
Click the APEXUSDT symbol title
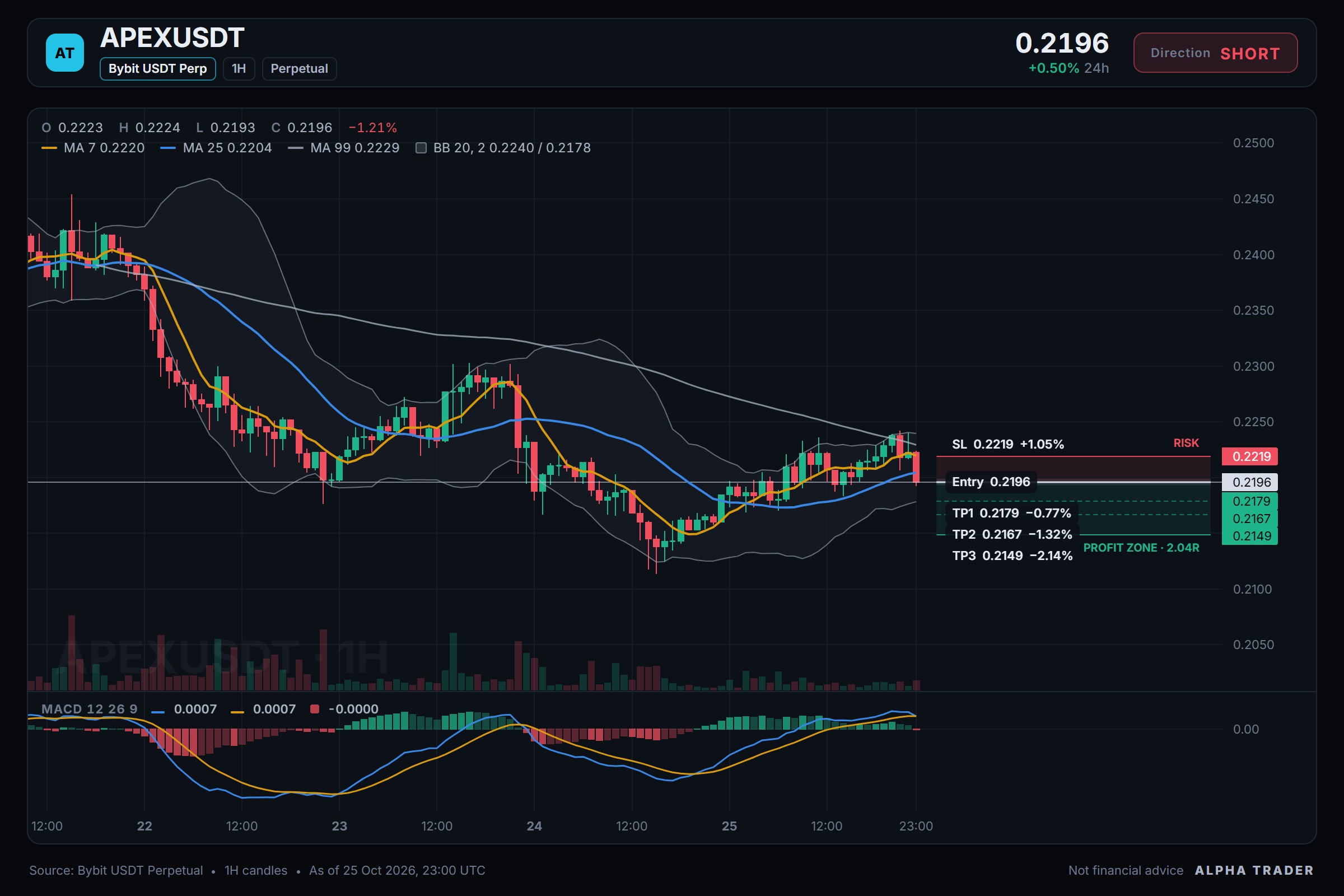coord(172,38)
